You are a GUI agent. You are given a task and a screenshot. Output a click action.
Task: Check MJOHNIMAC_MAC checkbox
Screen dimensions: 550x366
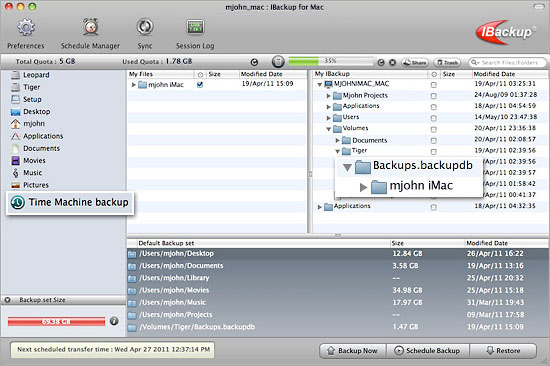(x=434, y=85)
